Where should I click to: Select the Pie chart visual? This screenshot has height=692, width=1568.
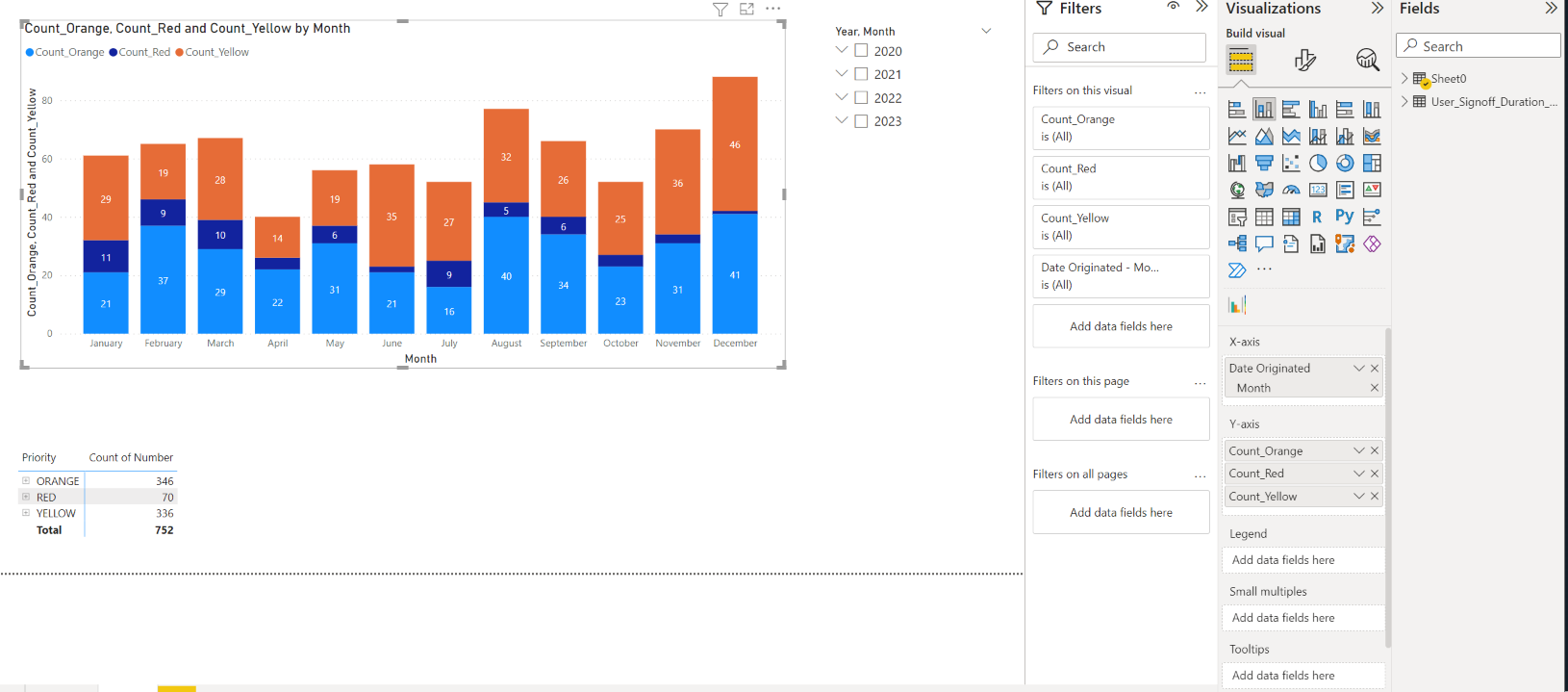tap(1318, 163)
